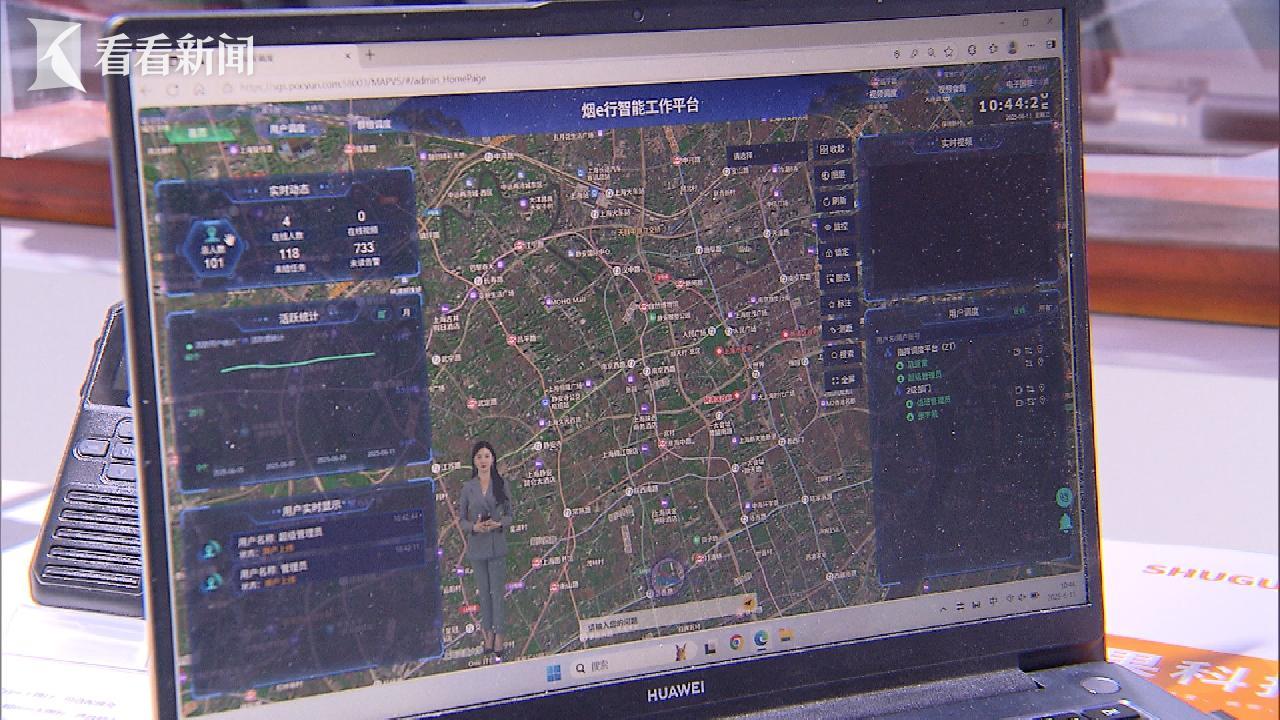The width and height of the screenshot is (1280, 720).
Task: Choose the 标注 annotation tool
Action: (840, 303)
